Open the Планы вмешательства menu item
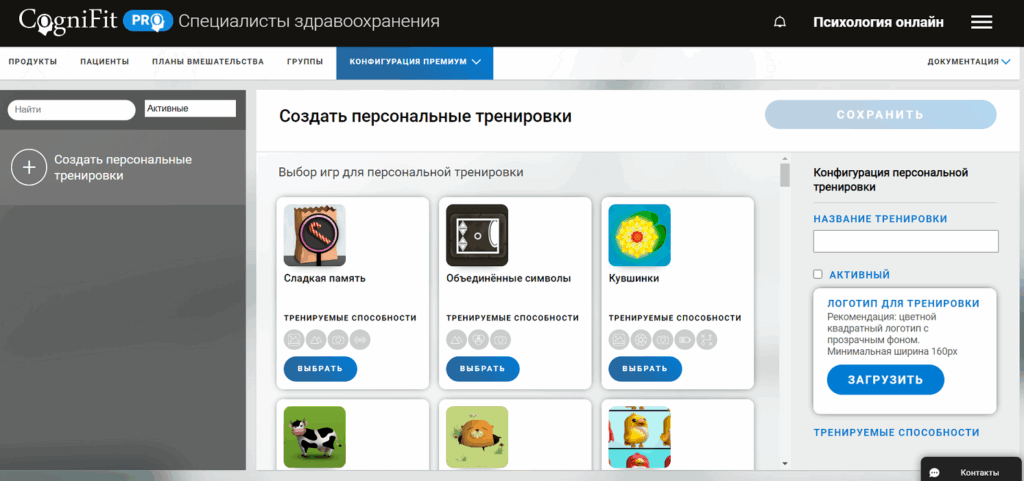1024x481 pixels. coord(208,62)
